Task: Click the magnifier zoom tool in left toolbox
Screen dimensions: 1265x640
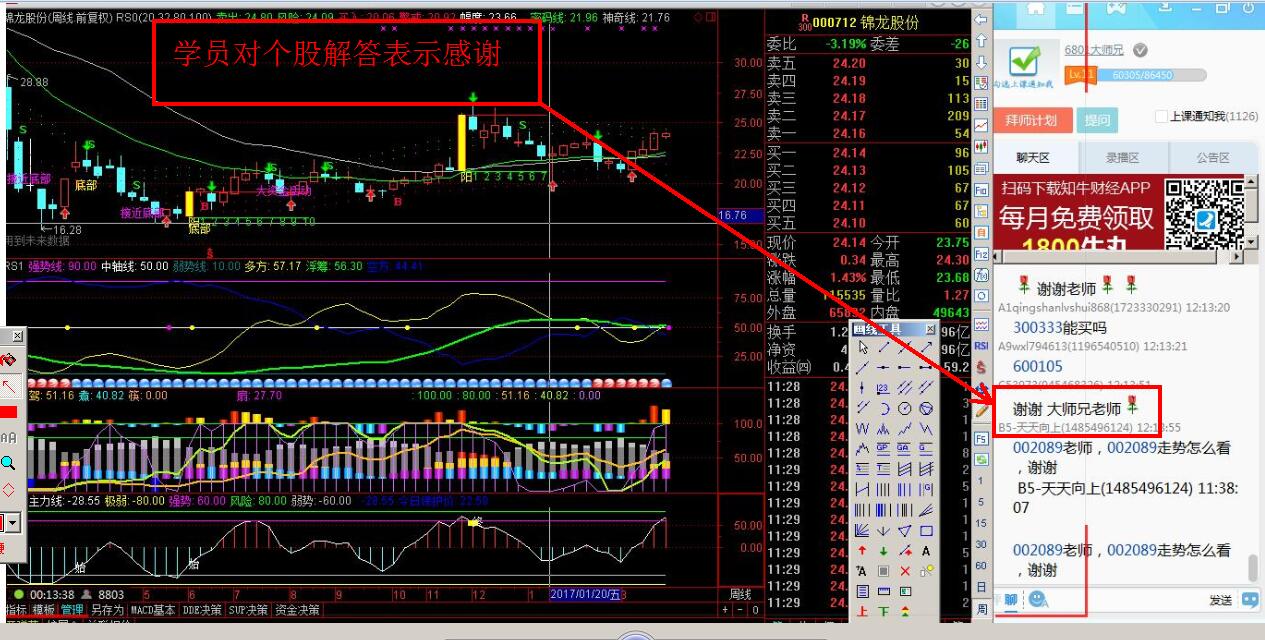Action: (x=8, y=463)
